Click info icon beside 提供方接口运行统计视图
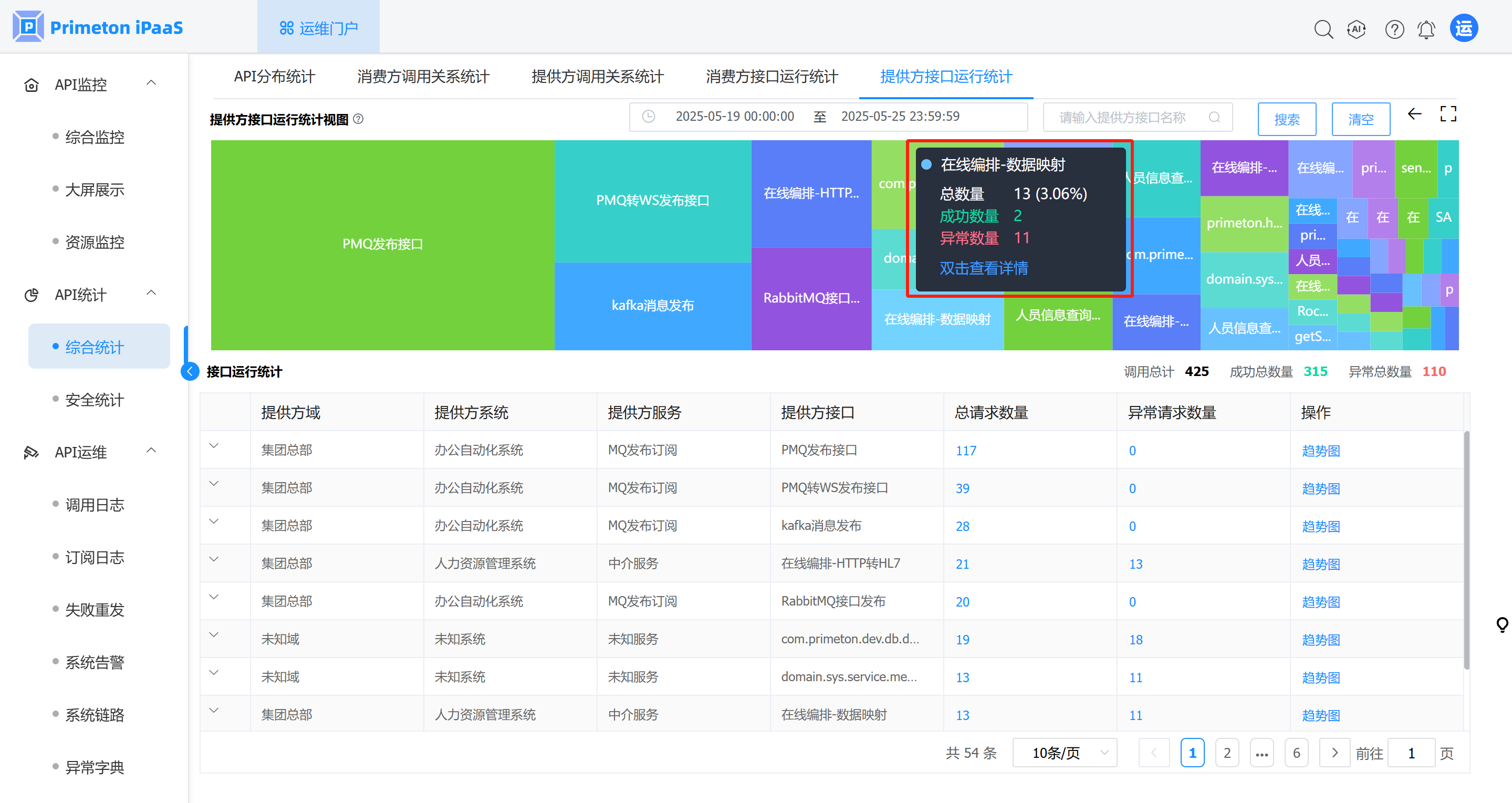This screenshot has width=1512, height=803. point(358,119)
